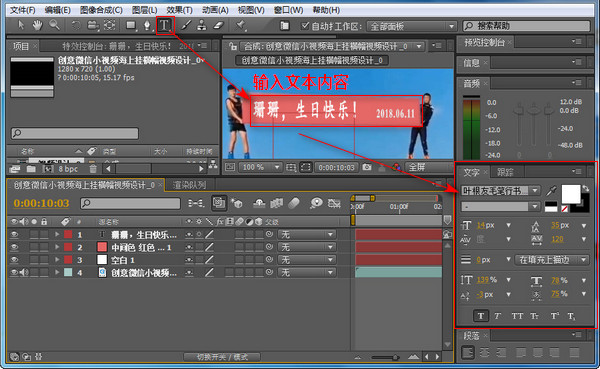Viewport: 600px width, 369px height.
Task: Click the trash icon in 项目 panel
Action: coord(93,169)
